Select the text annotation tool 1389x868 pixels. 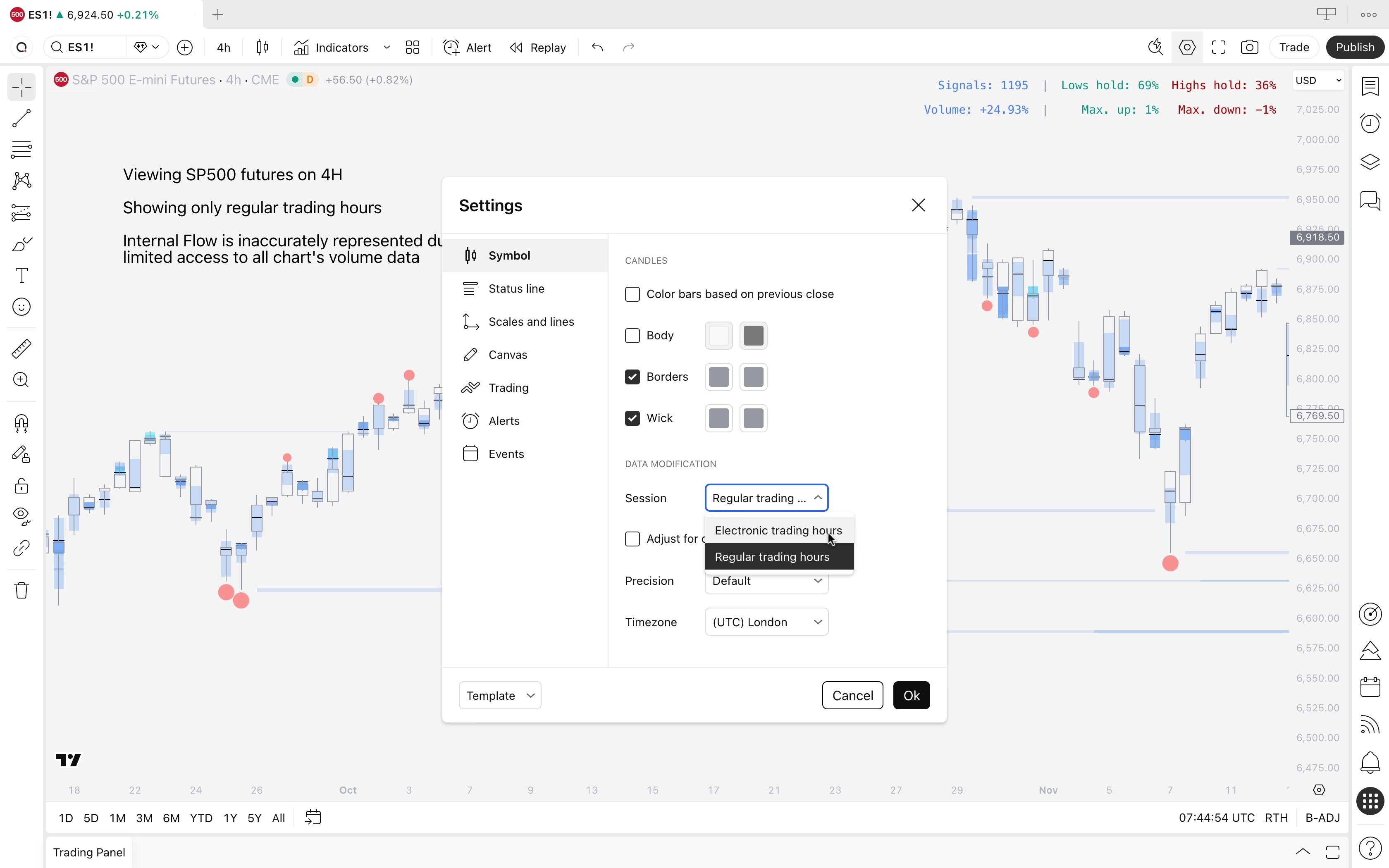point(21,276)
